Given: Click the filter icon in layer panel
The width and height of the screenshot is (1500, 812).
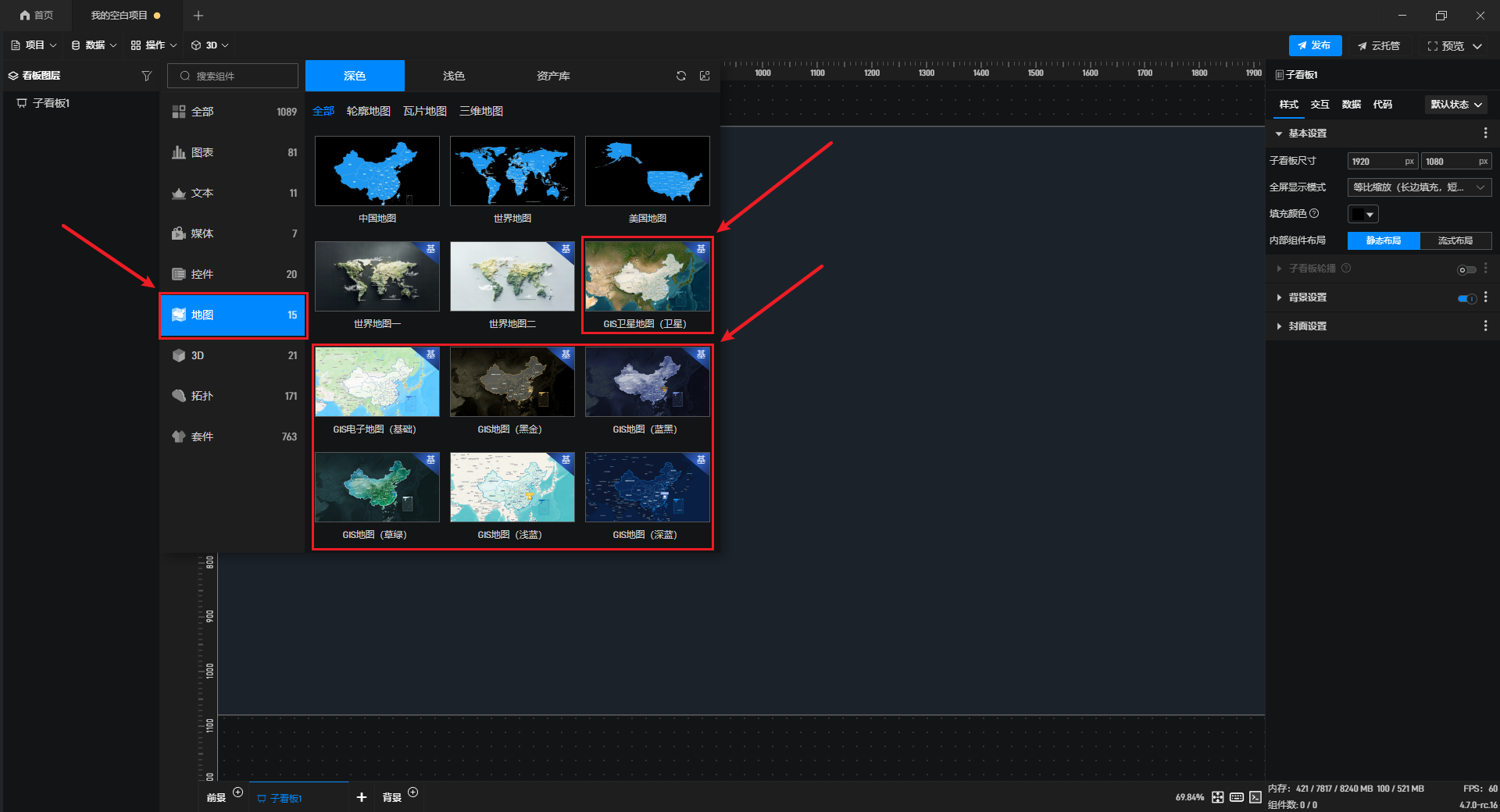Looking at the screenshot, I should point(146,76).
